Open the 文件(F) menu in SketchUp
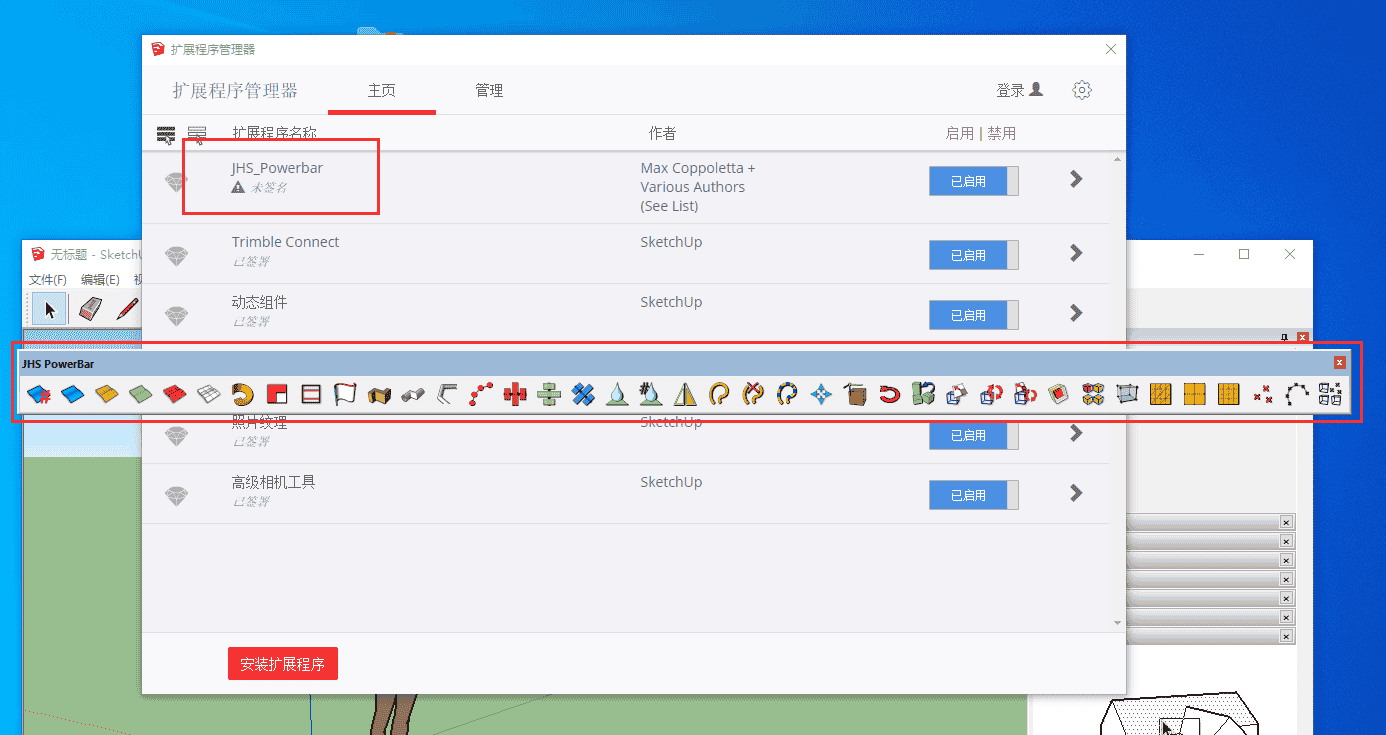The image size is (1386, 735). click(48, 280)
